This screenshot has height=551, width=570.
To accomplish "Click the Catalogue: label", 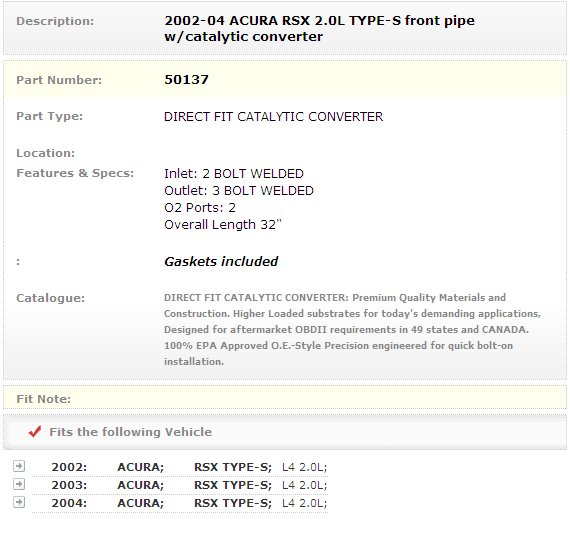I will (x=51, y=298).
